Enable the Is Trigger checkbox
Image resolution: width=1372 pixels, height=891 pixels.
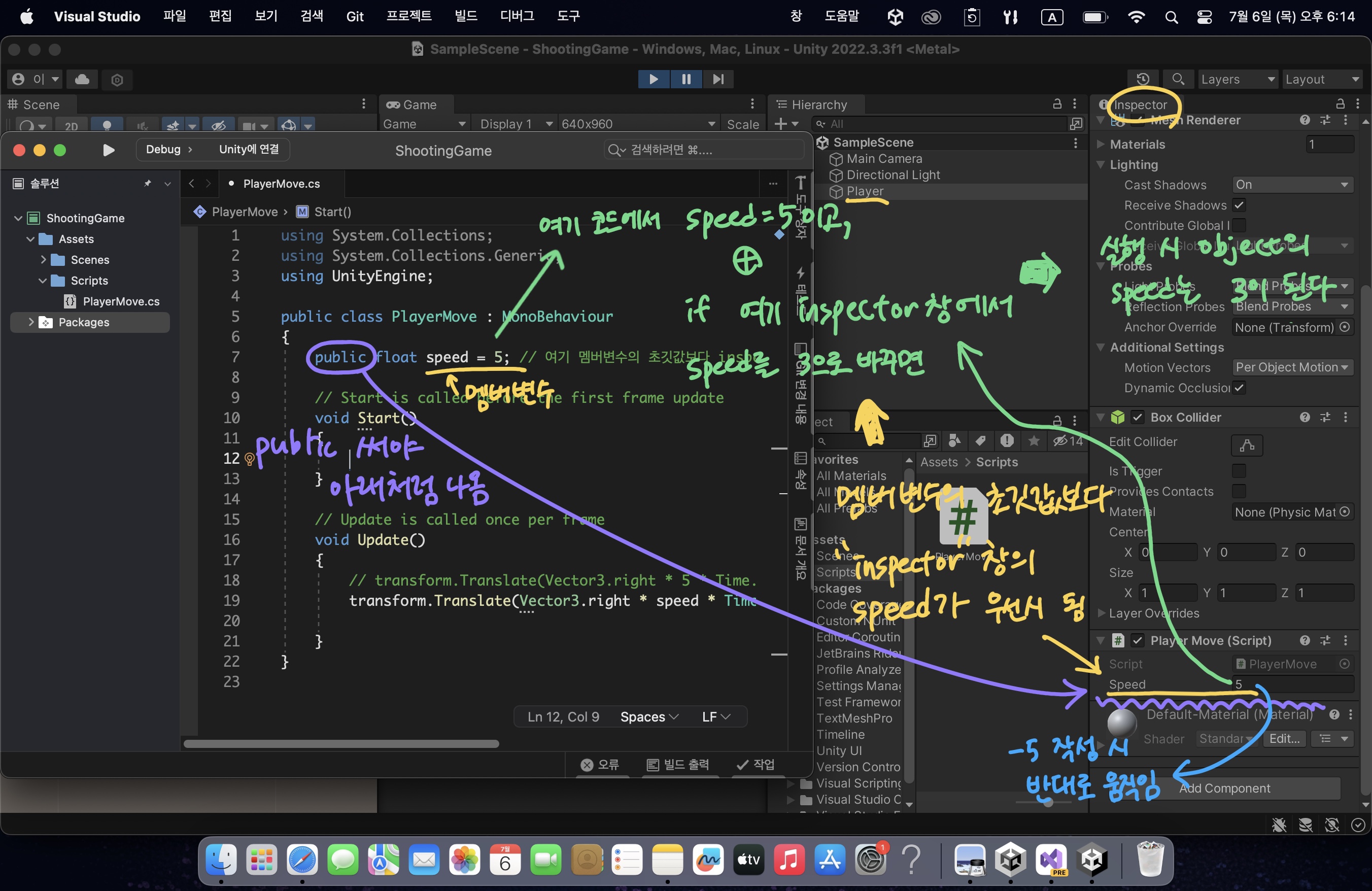[x=1239, y=471]
